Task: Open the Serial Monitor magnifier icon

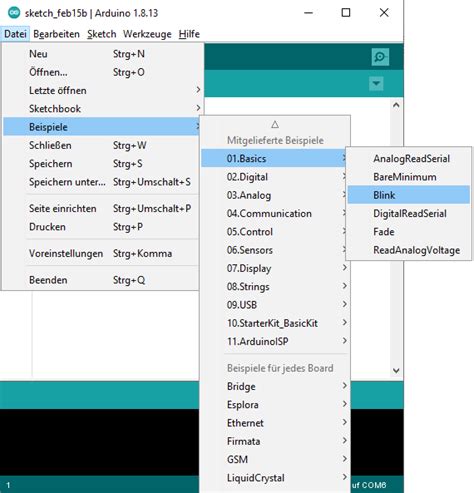Action: (x=380, y=57)
